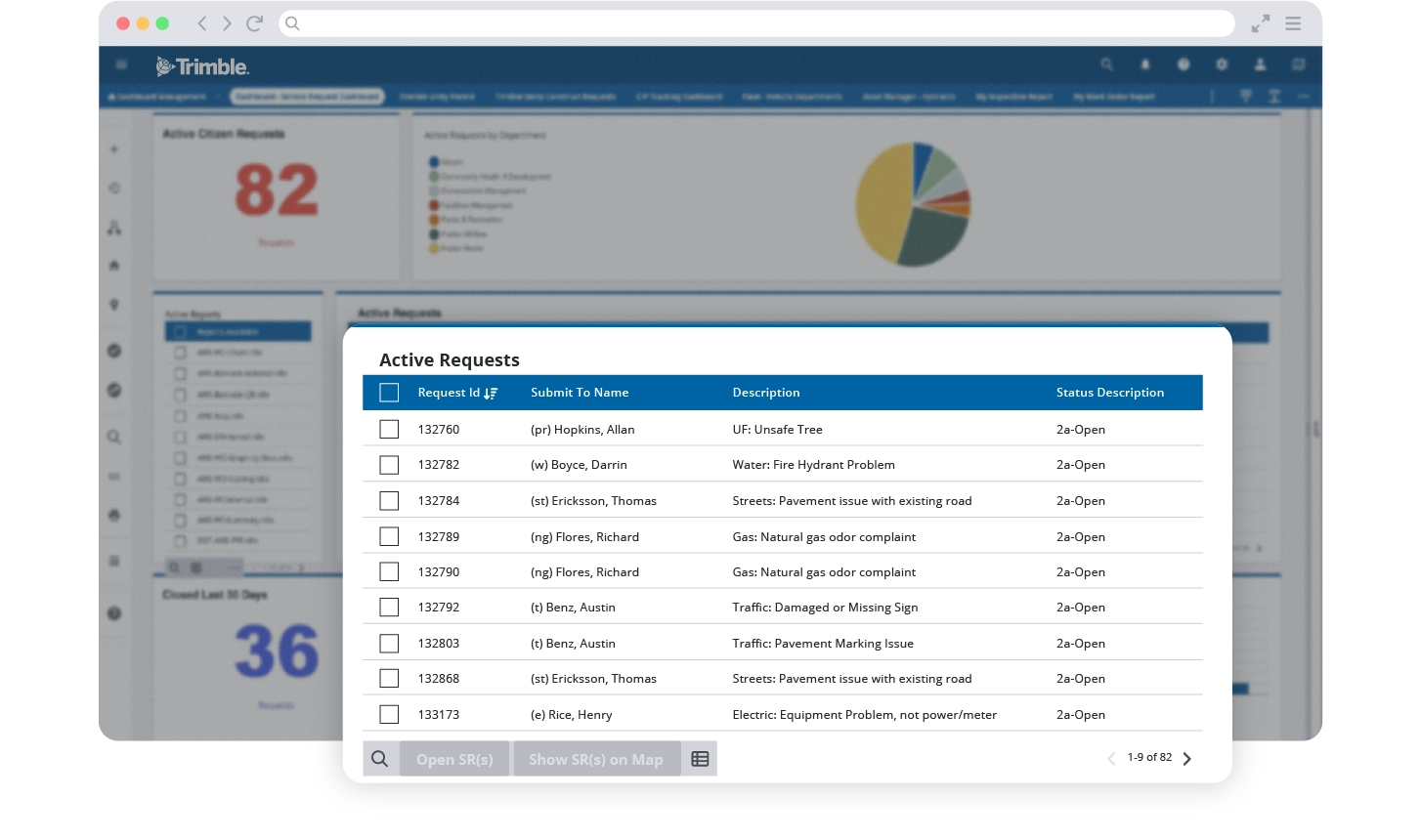
Task: Click request id 132784
Action: (439, 500)
